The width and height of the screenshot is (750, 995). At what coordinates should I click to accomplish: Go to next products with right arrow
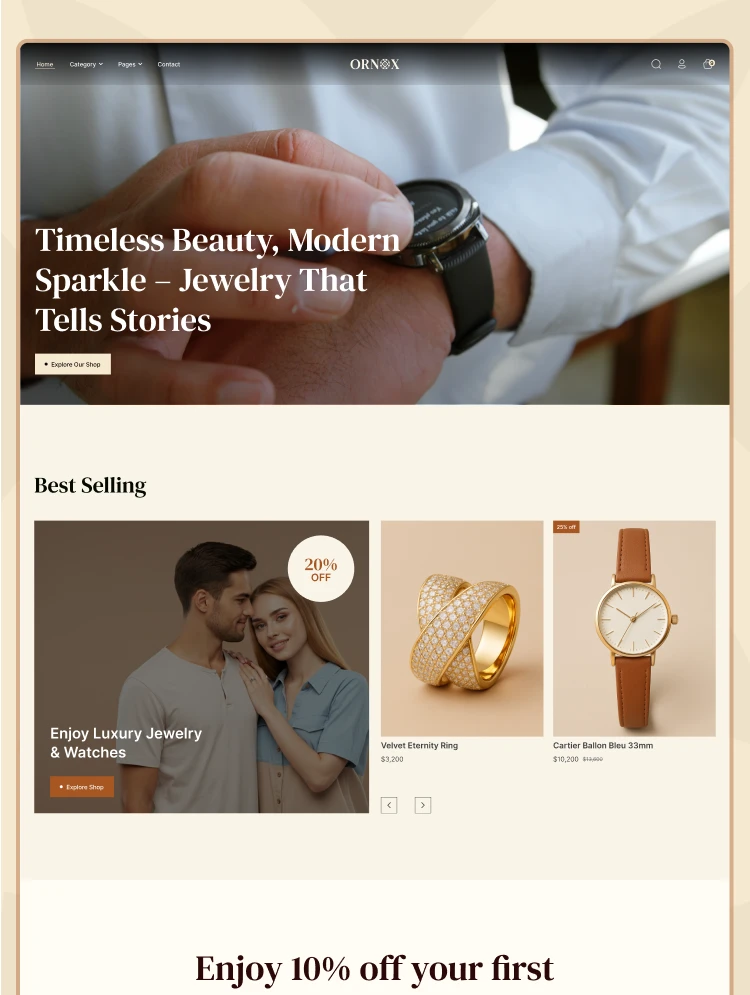tap(423, 805)
